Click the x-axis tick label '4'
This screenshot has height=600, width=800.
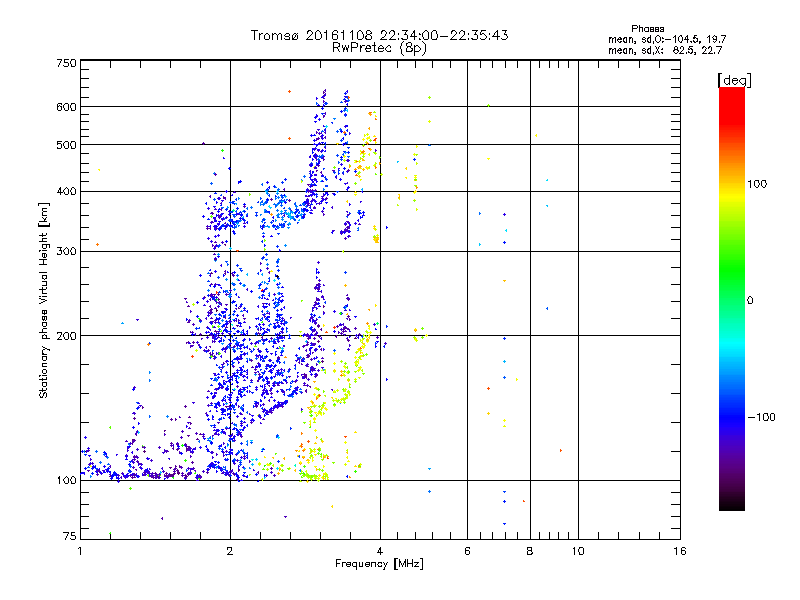[380, 551]
